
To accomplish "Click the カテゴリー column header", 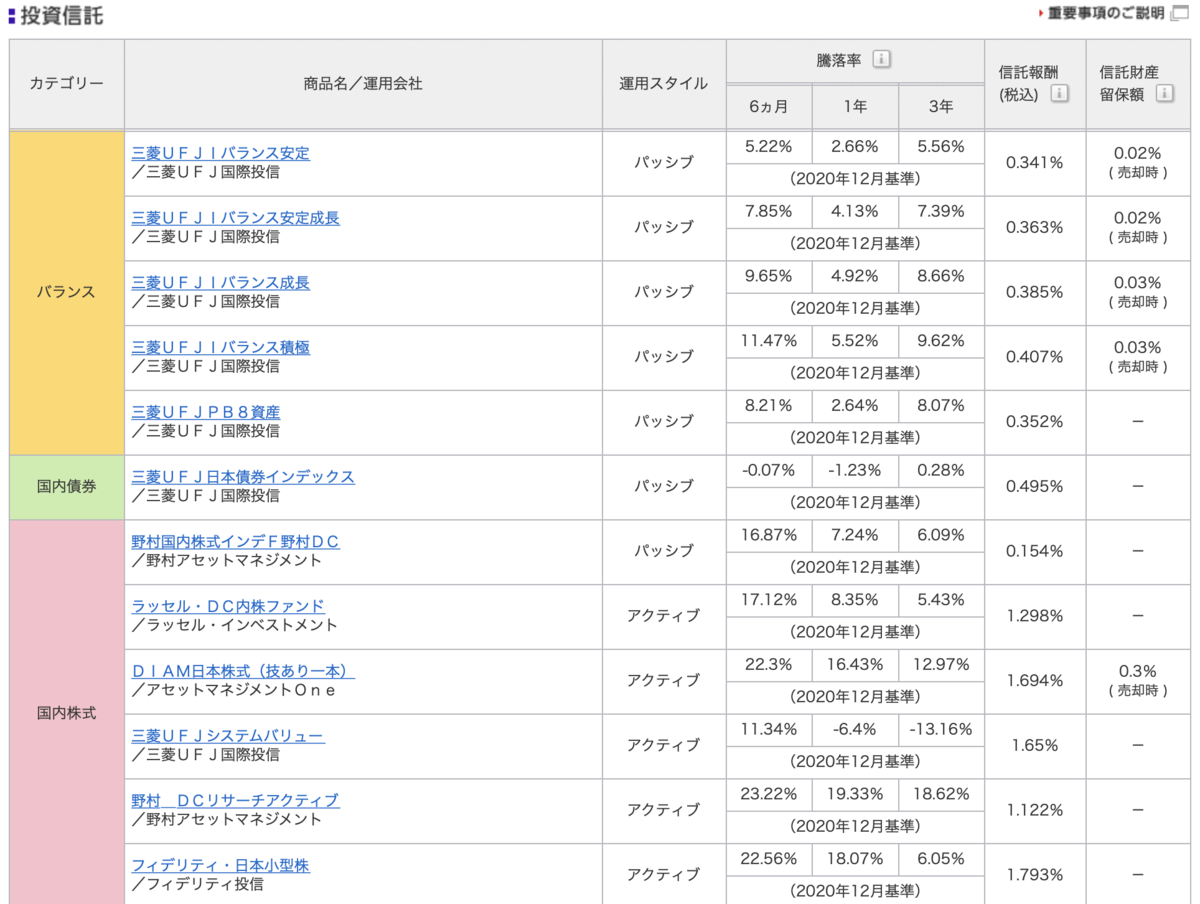I will click(67, 84).
